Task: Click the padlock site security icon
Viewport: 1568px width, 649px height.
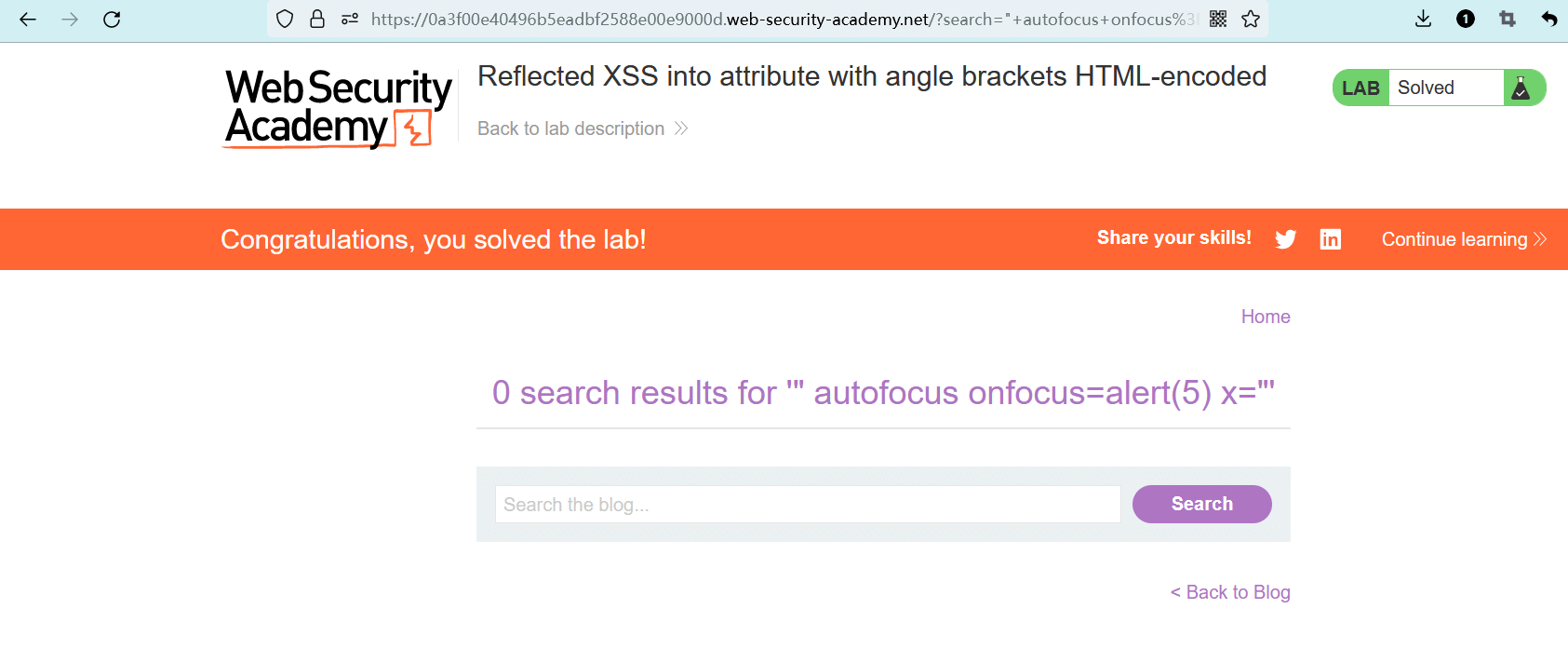Action: pos(317,19)
